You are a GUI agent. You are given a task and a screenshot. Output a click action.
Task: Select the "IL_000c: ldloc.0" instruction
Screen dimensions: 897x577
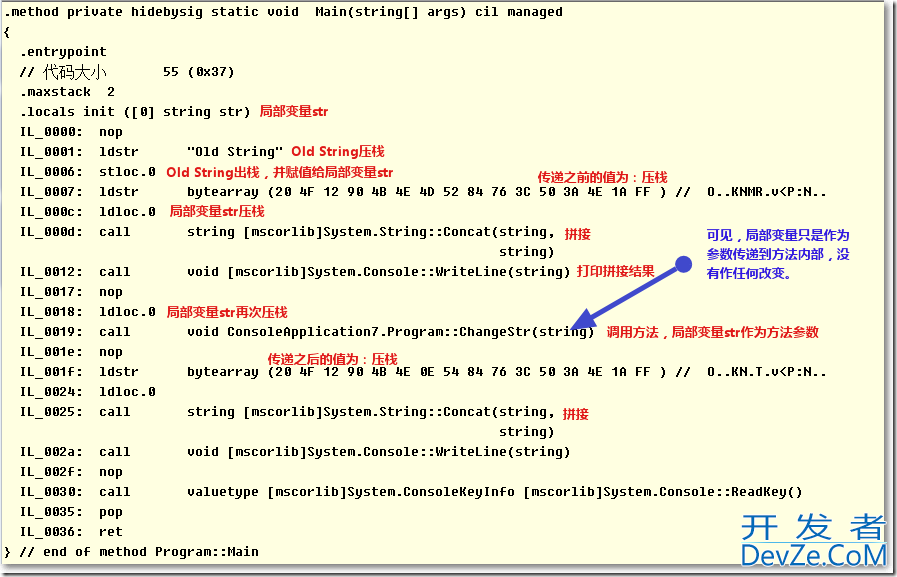click(88, 212)
